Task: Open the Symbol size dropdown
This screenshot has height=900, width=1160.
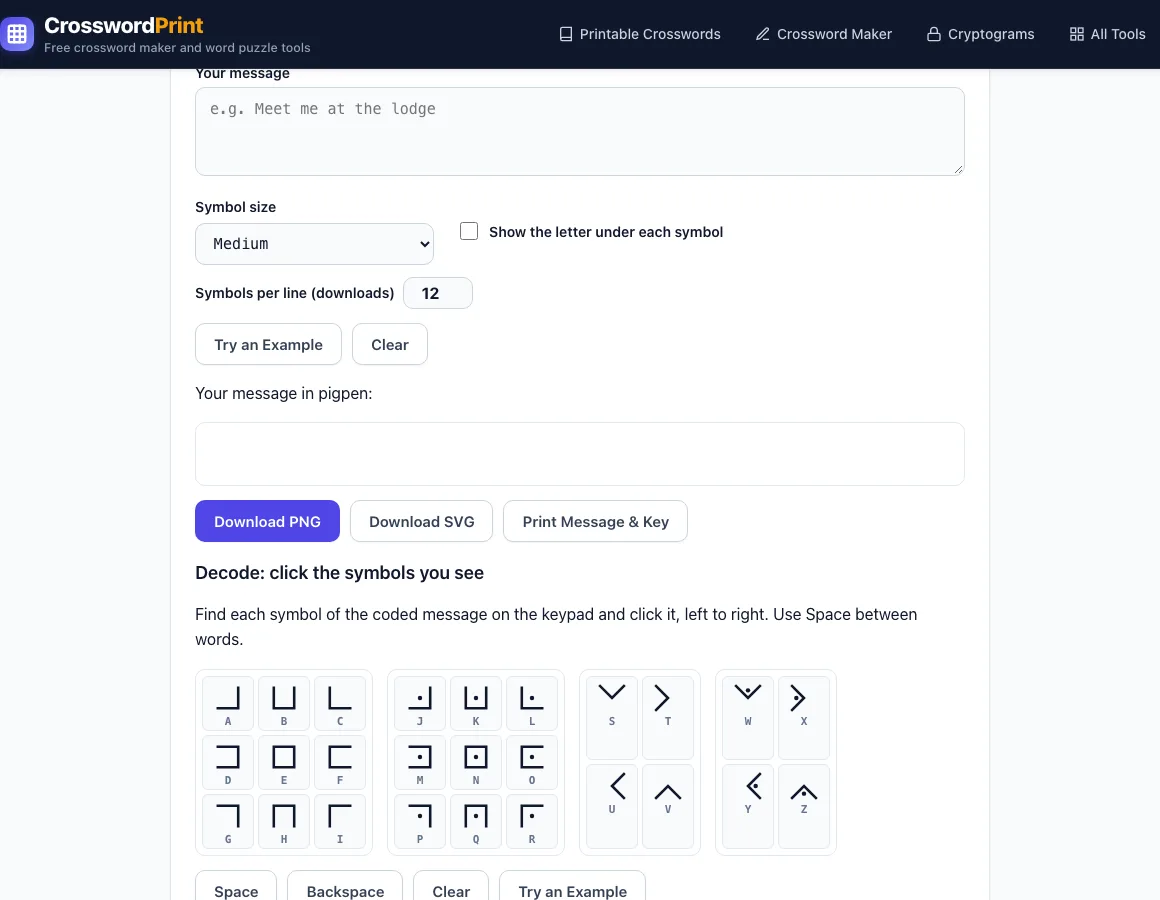Action: [314, 244]
